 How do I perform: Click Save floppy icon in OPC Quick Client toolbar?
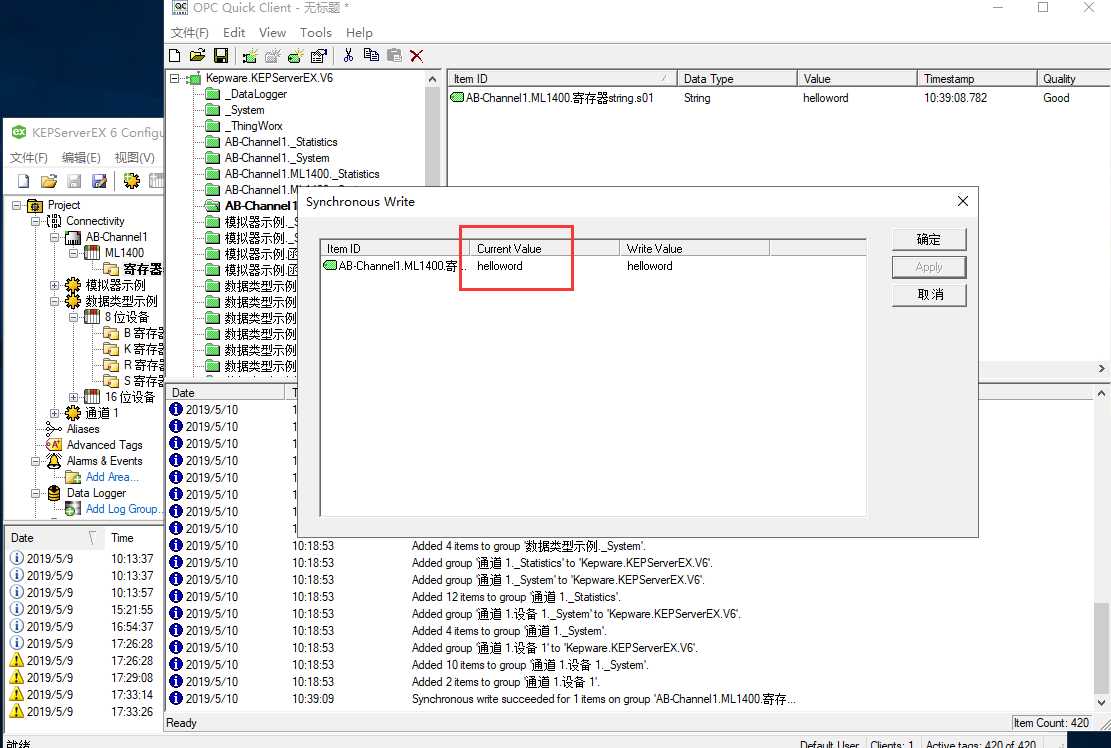point(221,55)
